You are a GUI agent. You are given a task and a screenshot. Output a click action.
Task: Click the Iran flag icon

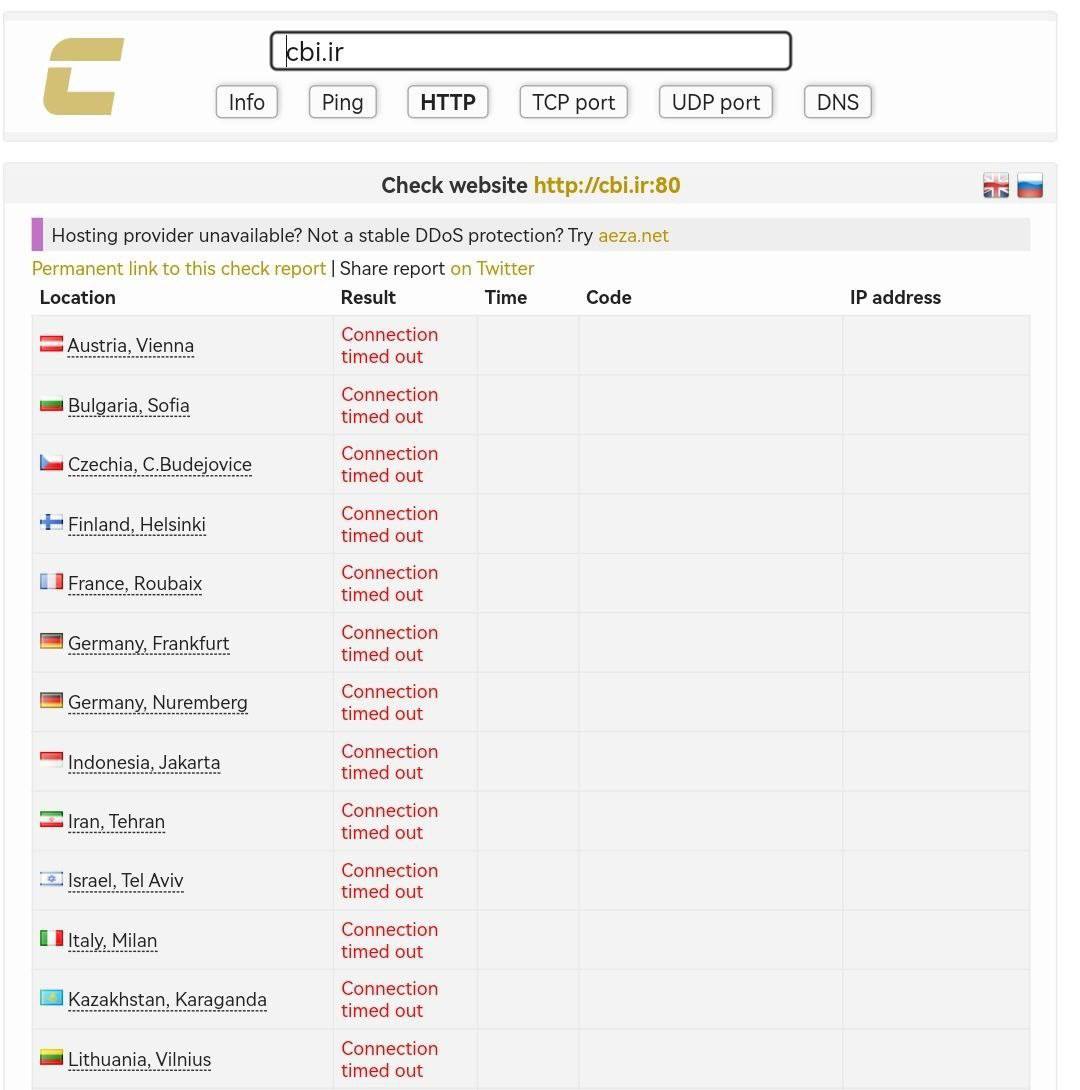point(51,820)
